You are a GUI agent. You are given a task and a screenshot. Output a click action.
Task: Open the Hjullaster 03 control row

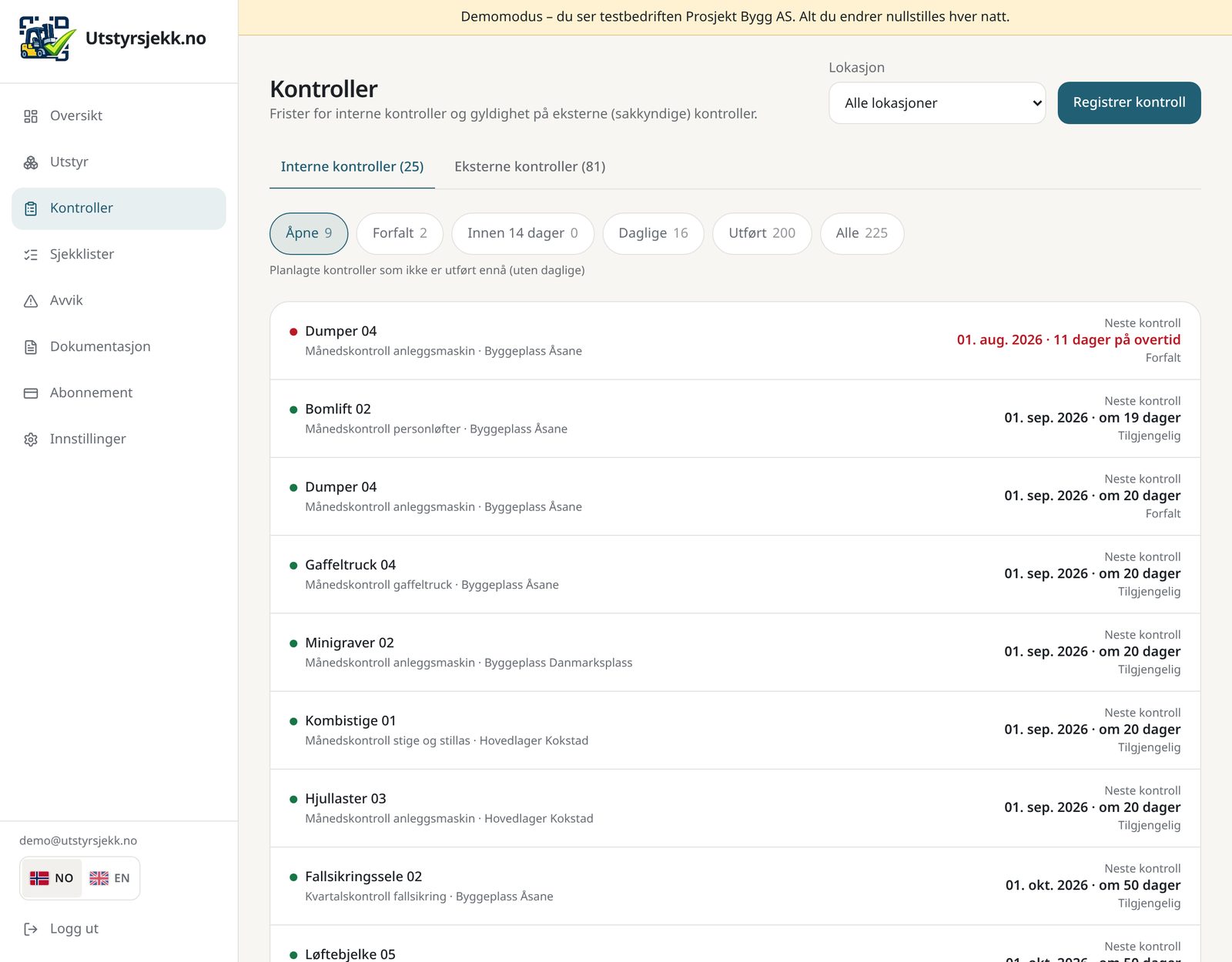coord(735,808)
